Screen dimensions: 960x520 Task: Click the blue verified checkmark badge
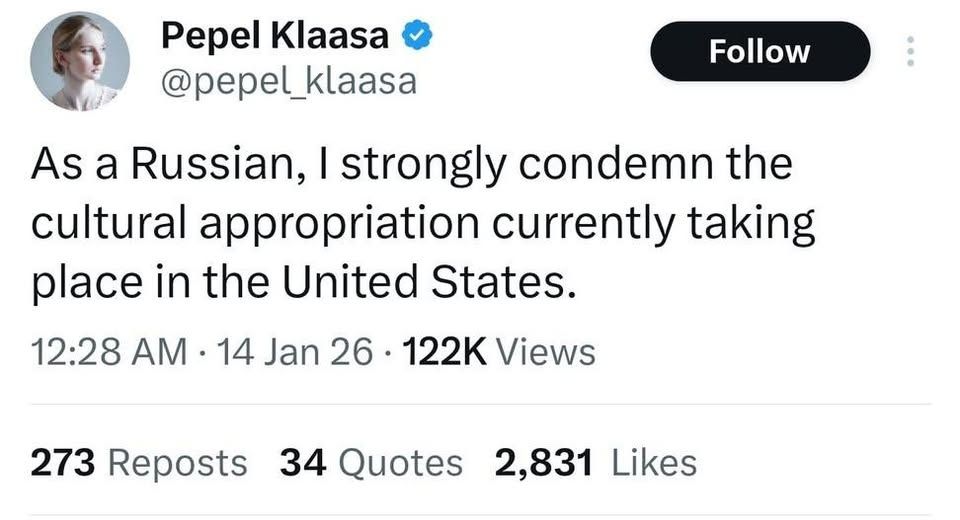pyautogui.click(x=416, y=37)
